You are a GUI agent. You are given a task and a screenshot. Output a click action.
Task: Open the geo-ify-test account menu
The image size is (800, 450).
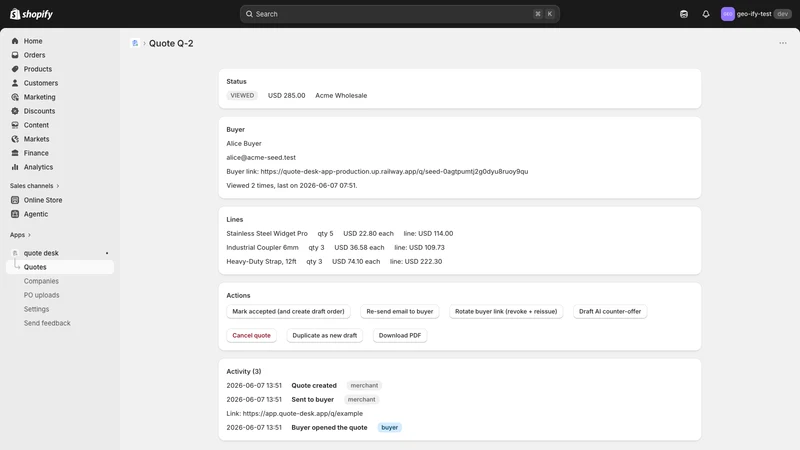[x=756, y=14]
